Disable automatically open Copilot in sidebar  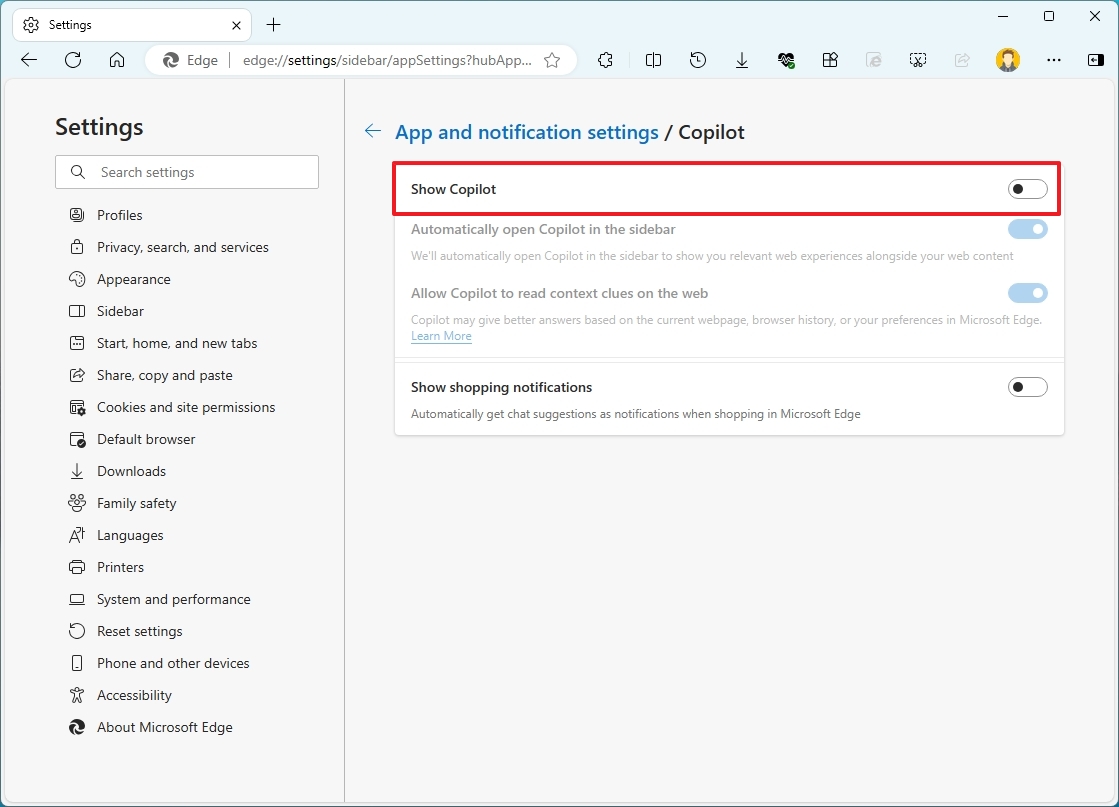(1027, 229)
